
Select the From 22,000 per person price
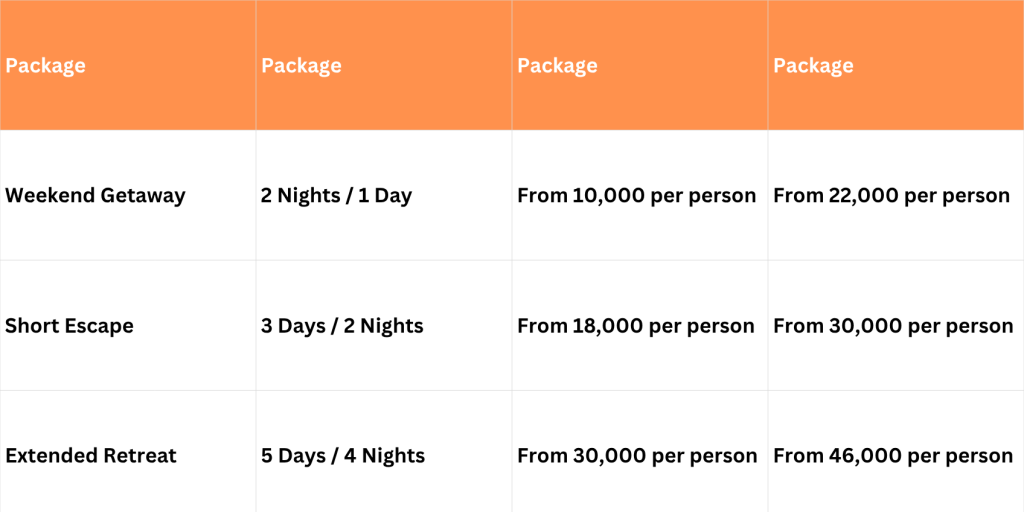coord(891,196)
